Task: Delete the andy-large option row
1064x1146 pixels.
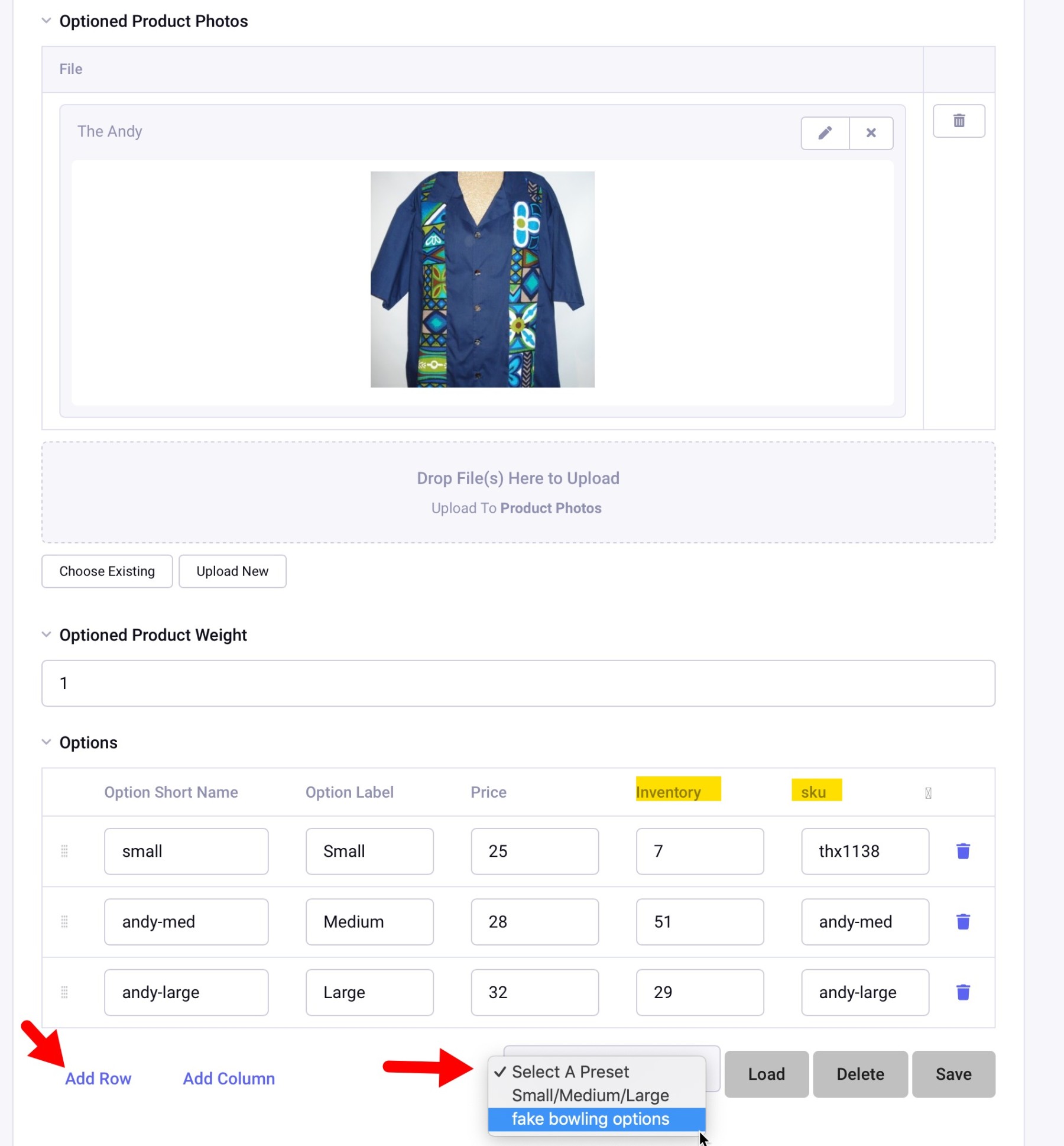Action: click(962, 992)
